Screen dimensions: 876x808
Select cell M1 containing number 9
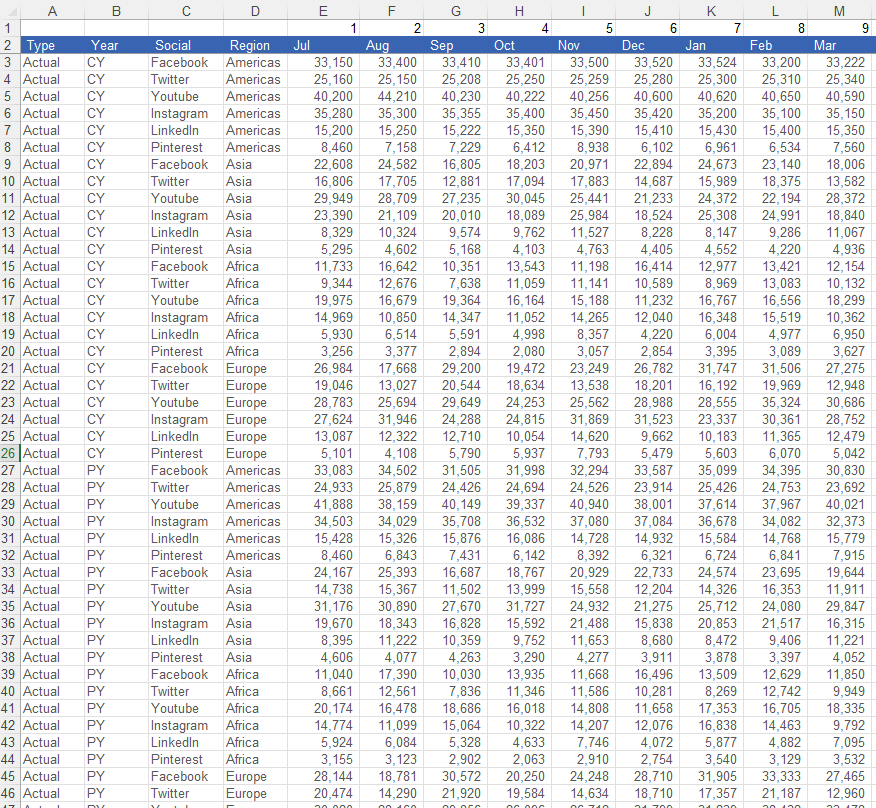pos(840,28)
